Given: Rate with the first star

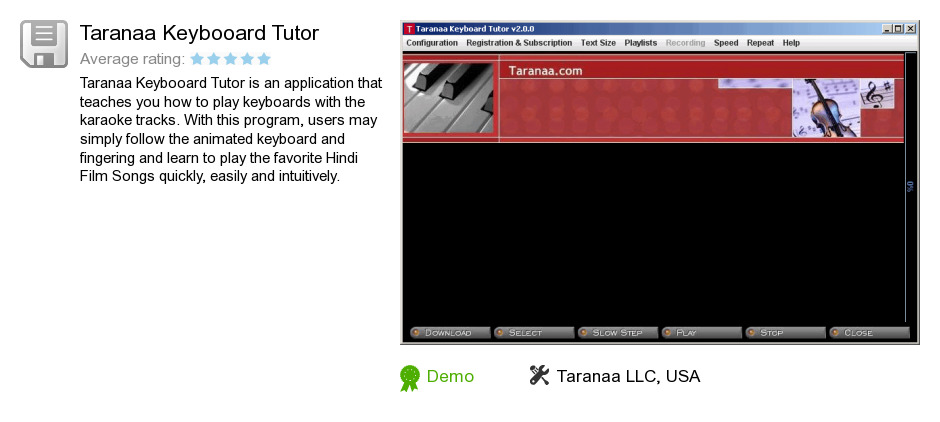Looking at the screenshot, I should pyautogui.click(x=197, y=59).
